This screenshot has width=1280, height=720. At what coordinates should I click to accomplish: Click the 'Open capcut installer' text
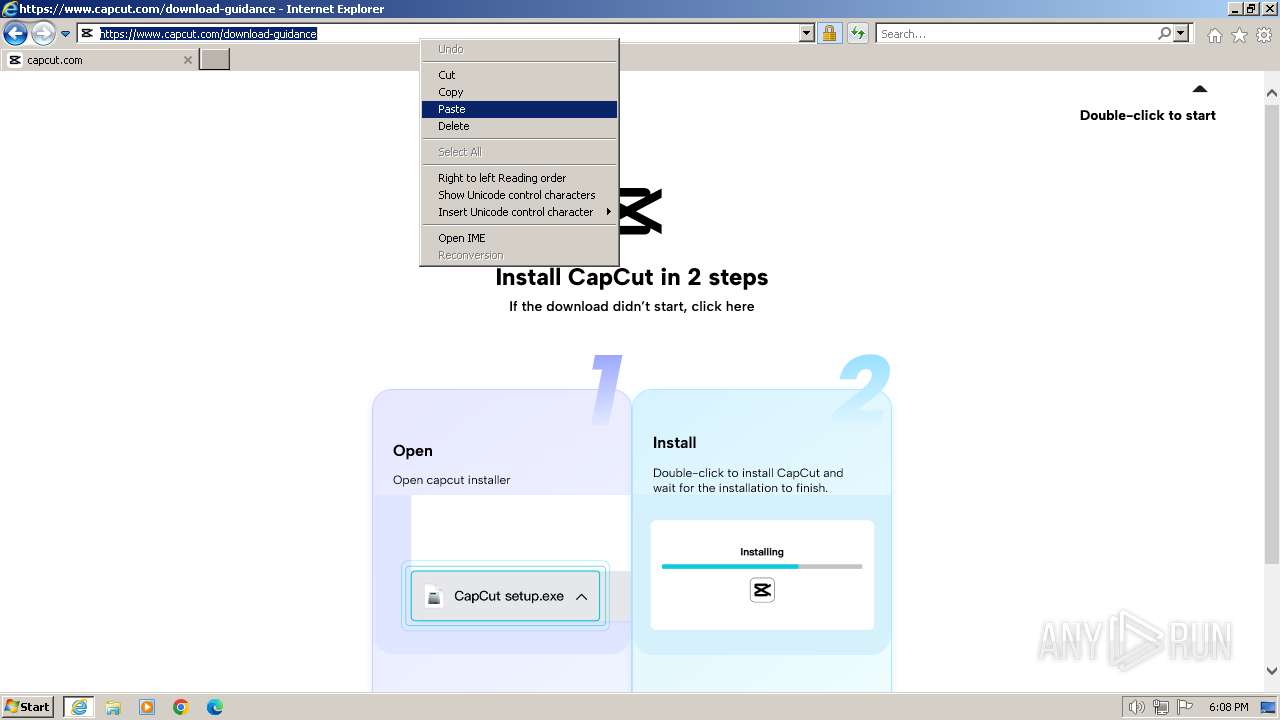point(452,480)
